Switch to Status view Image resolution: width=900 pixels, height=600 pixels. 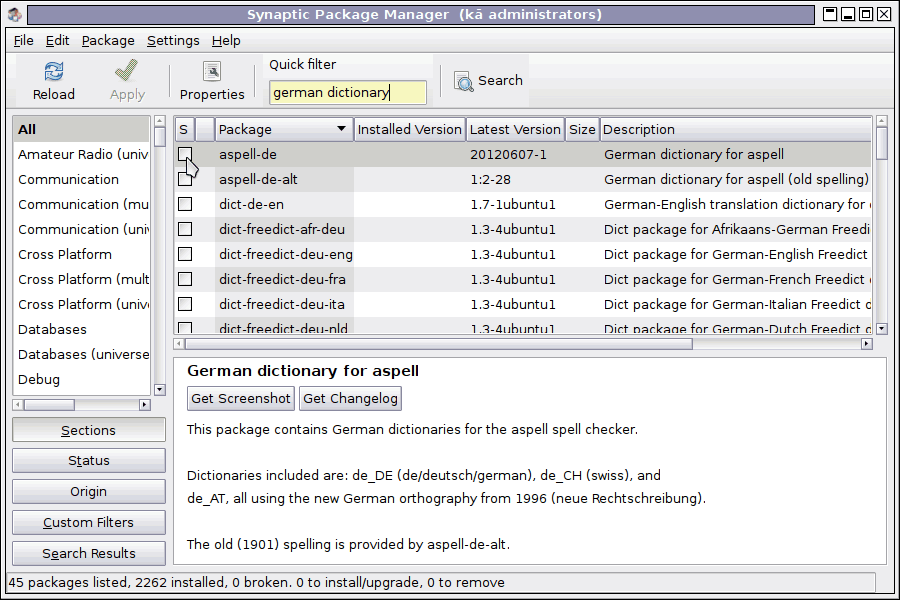point(88,460)
